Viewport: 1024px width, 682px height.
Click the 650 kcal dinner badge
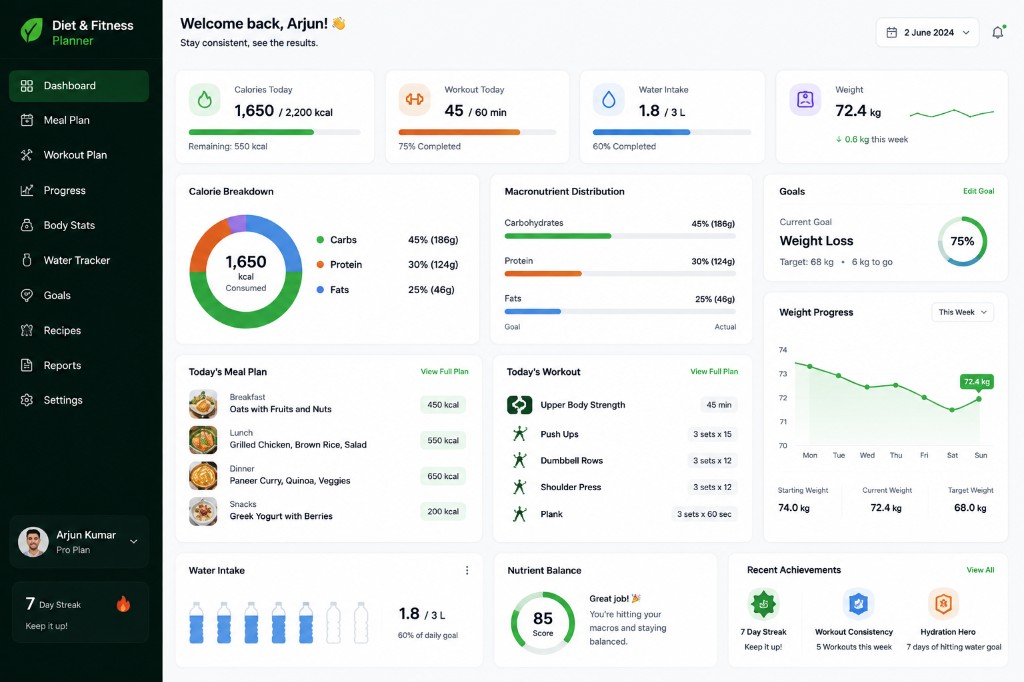443,476
